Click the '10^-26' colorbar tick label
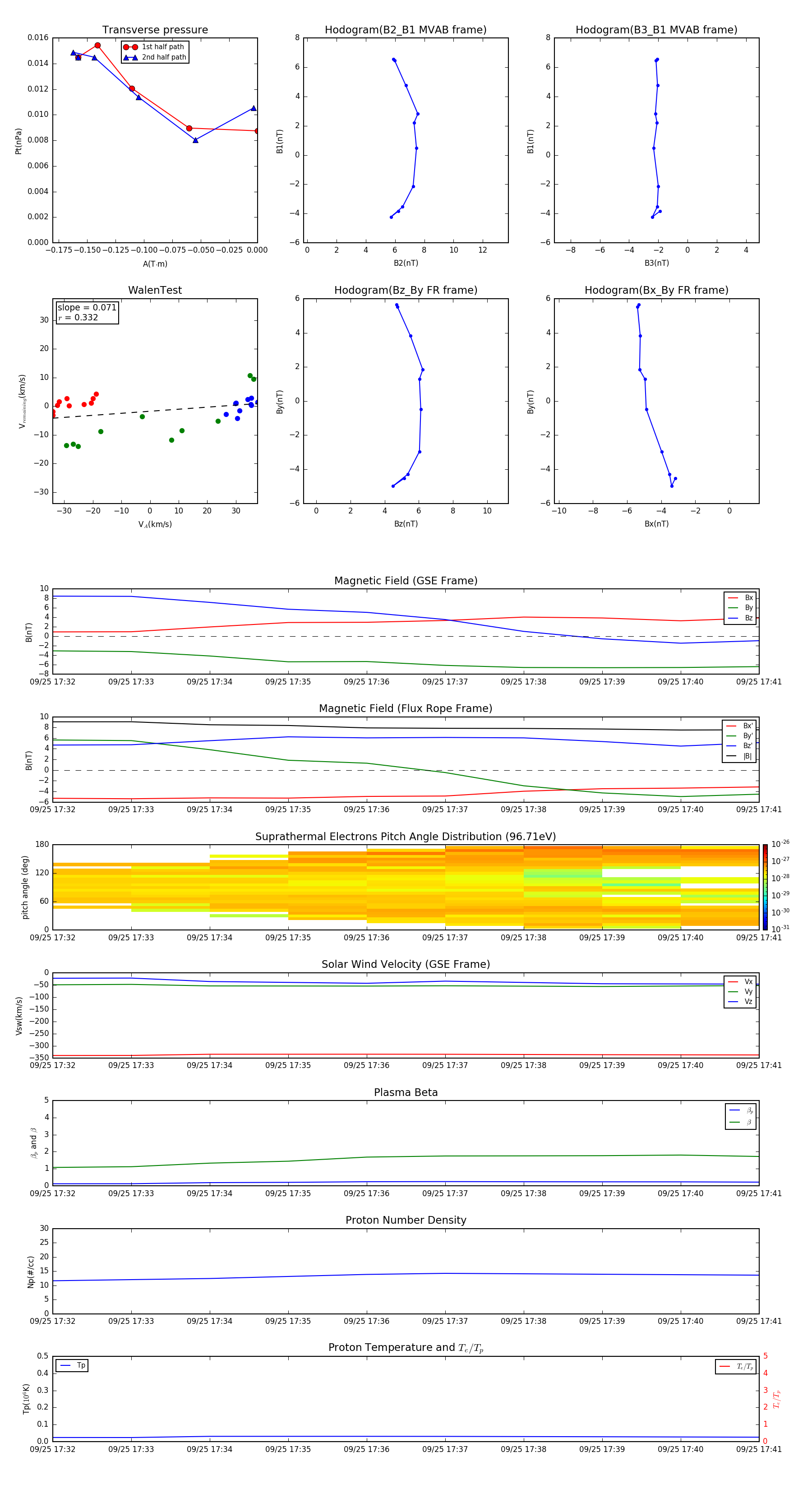Viewport: 812px width, 1489px height. [x=780, y=844]
